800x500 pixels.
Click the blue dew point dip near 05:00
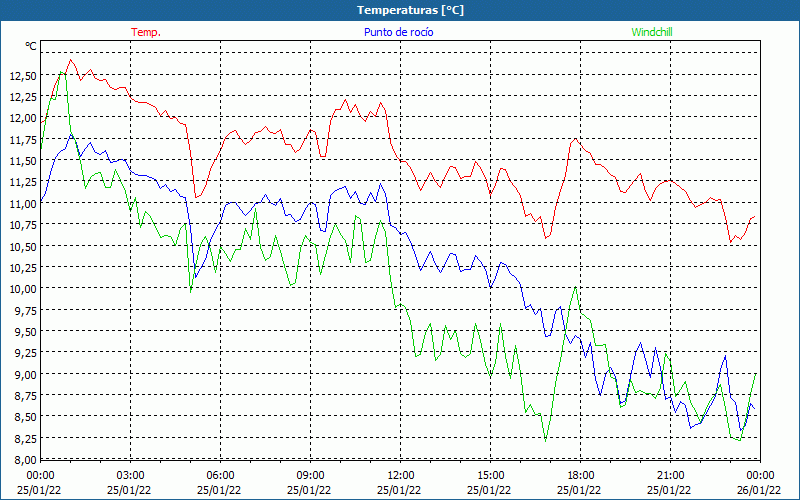click(x=195, y=278)
